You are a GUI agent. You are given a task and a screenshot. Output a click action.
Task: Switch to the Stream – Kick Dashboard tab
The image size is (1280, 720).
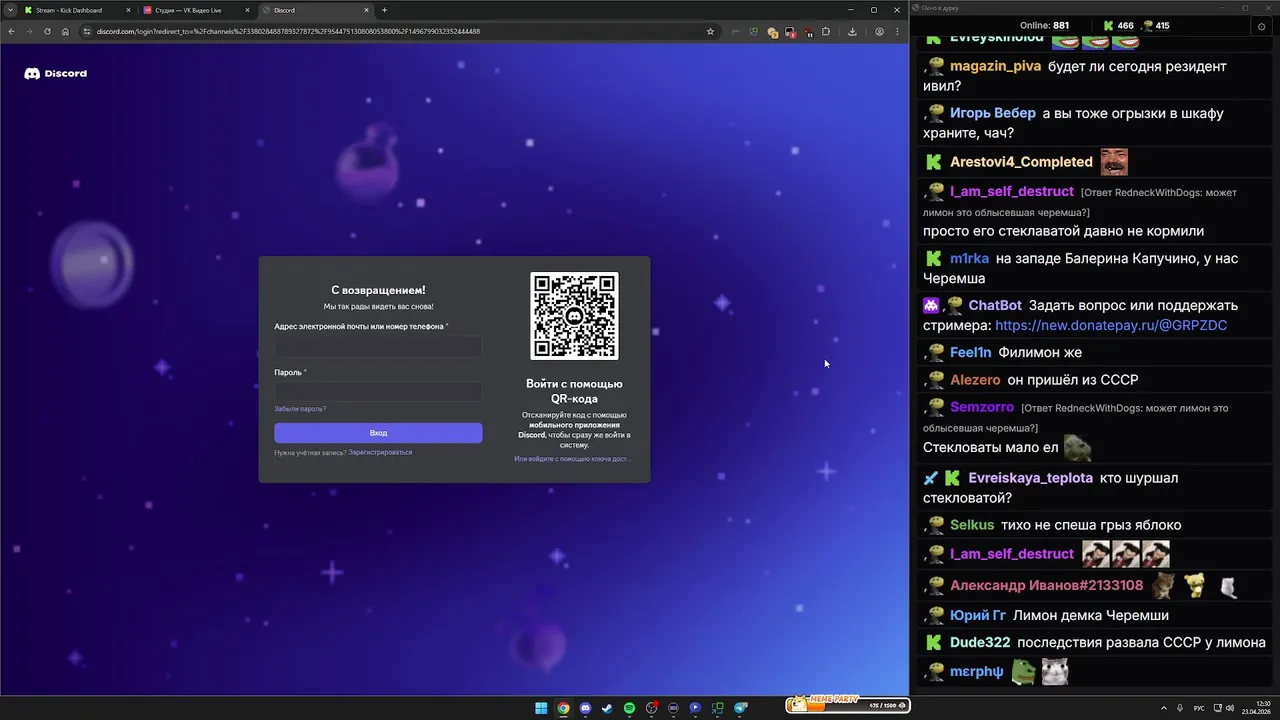coord(78,10)
